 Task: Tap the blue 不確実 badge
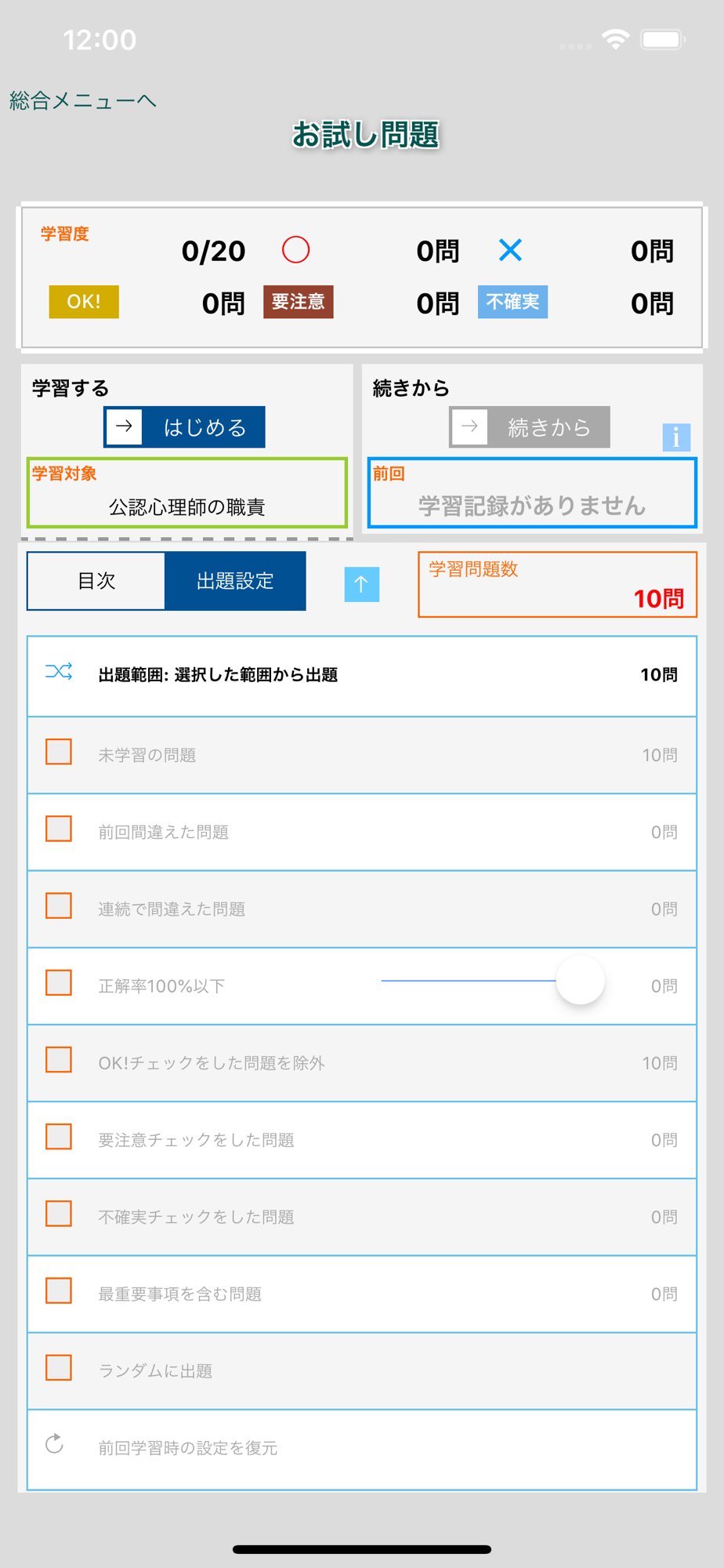(512, 302)
